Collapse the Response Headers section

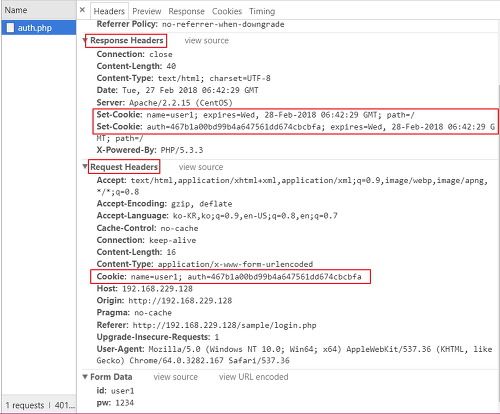pos(85,41)
